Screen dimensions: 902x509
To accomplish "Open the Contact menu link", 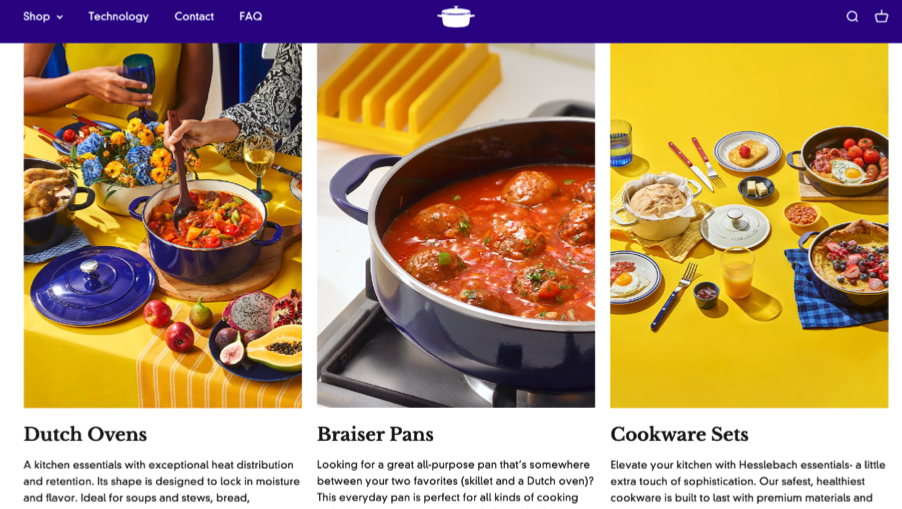I will tap(194, 17).
